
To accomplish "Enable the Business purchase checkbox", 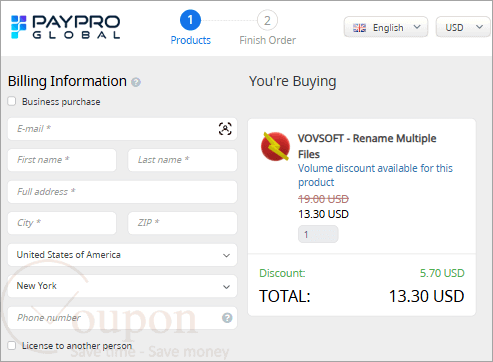I will point(12,101).
